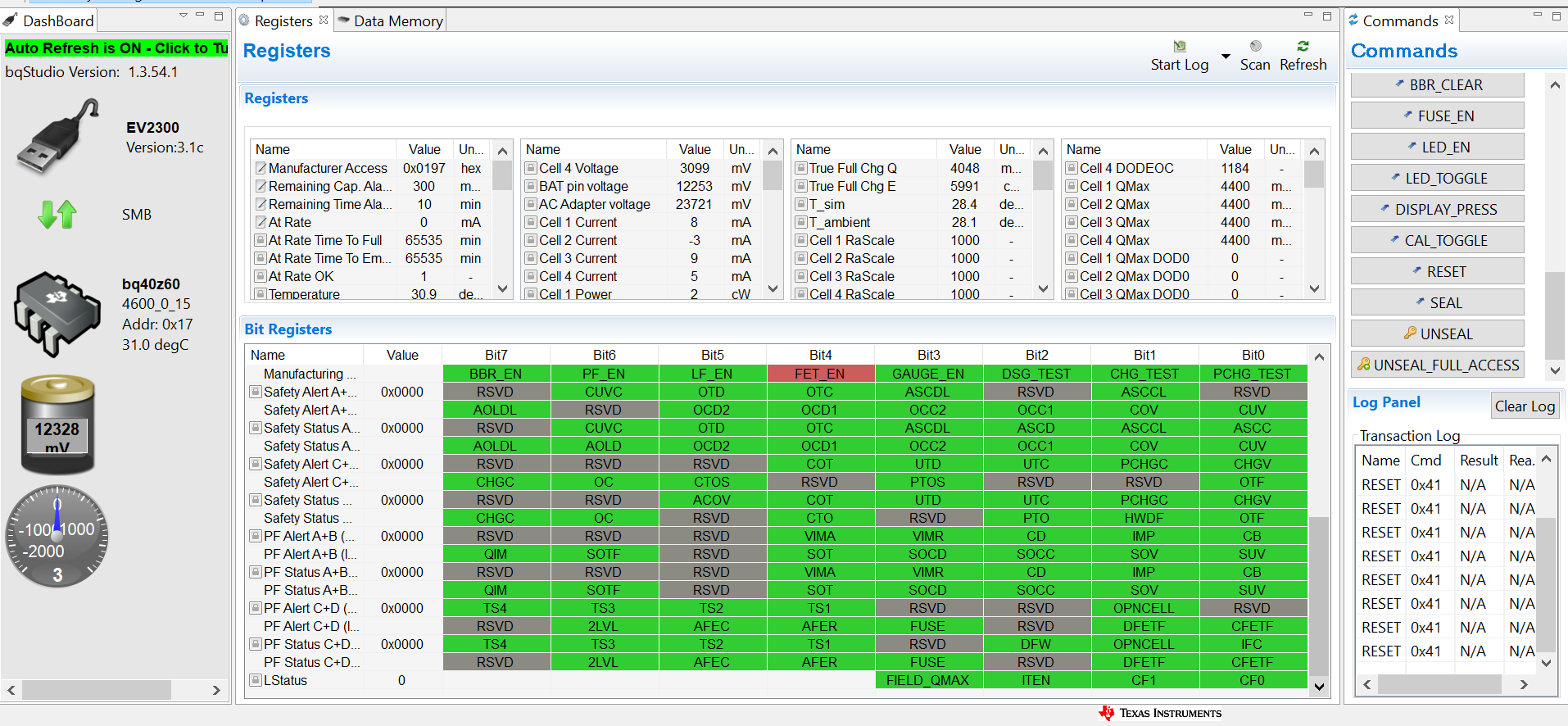Send the BBR_CLEAR command
This screenshot has width=1568, height=726.
[x=1438, y=85]
